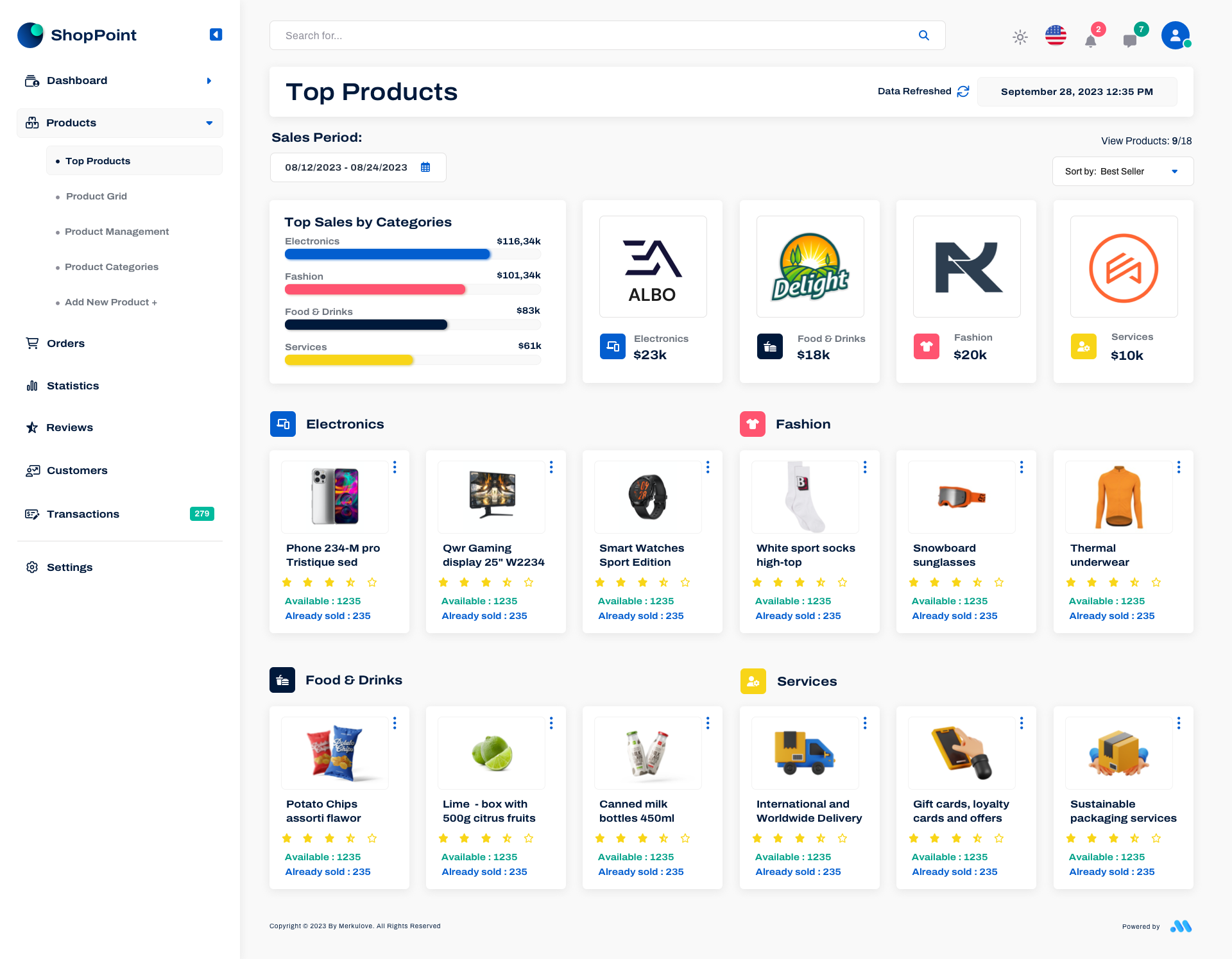Click the Customers sidebar icon

pyautogui.click(x=32, y=470)
